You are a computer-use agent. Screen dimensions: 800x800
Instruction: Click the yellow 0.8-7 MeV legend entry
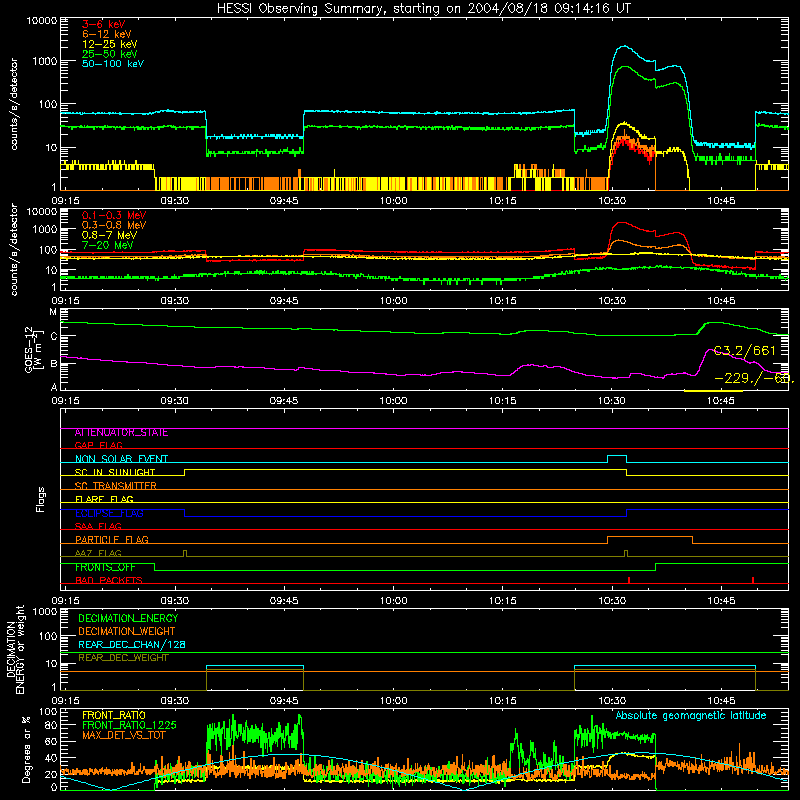click(109, 235)
